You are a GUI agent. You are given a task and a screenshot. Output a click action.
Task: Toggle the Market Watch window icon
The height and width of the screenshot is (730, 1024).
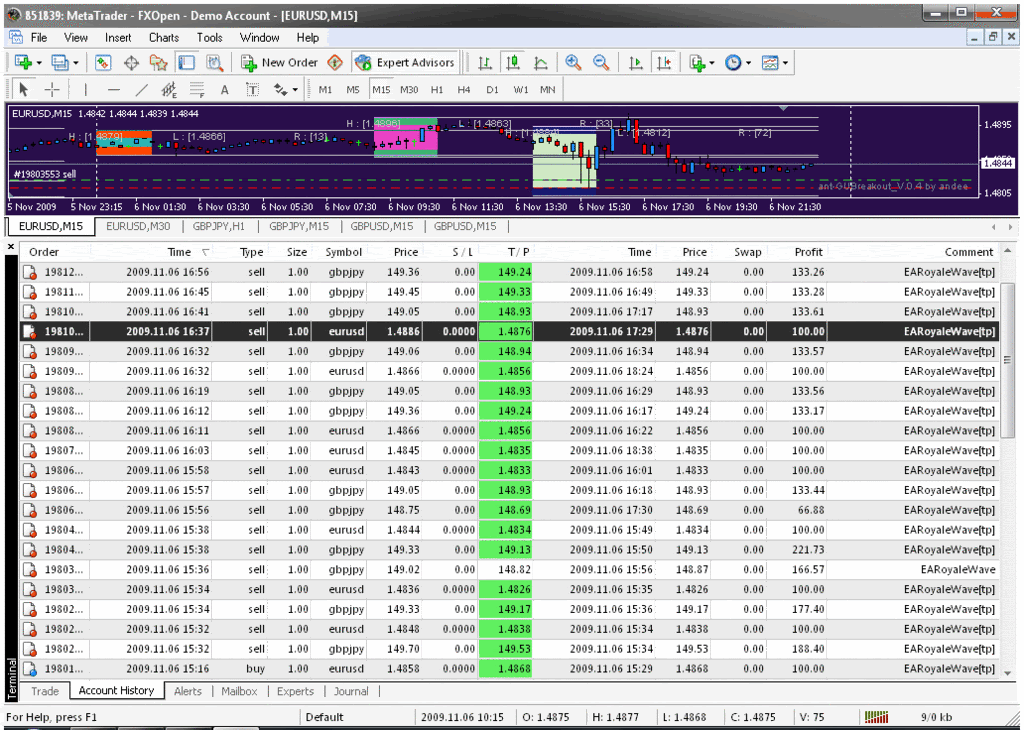(x=103, y=63)
